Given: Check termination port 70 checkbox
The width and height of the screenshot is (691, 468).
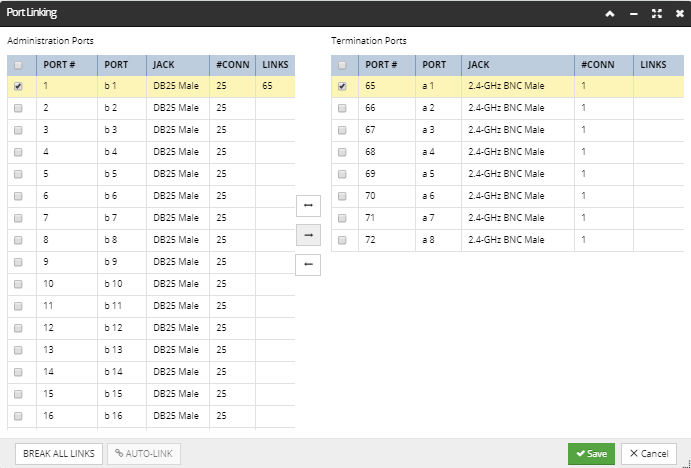Looking at the screenshot, I should [342, 196].
